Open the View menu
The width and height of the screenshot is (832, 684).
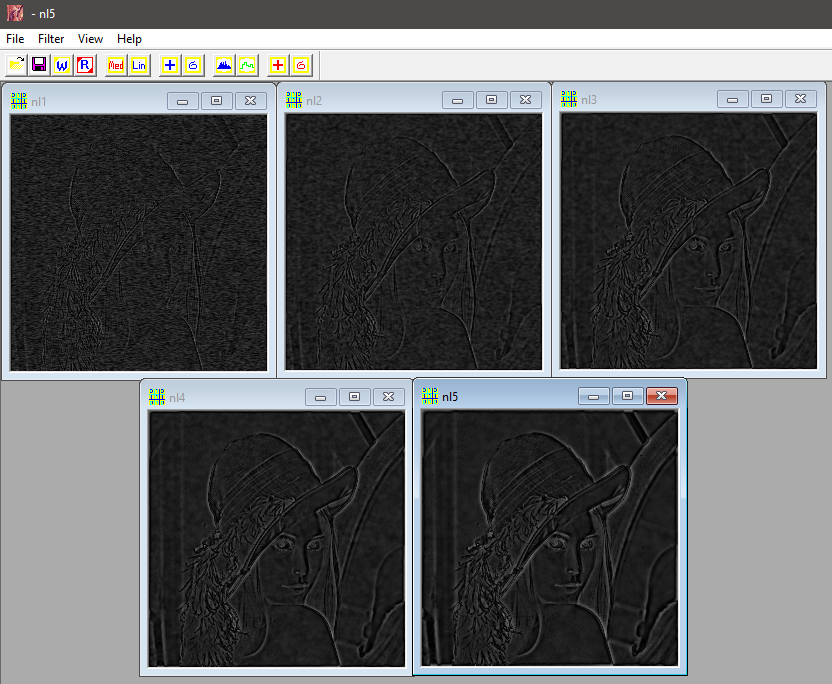(90, 39)
